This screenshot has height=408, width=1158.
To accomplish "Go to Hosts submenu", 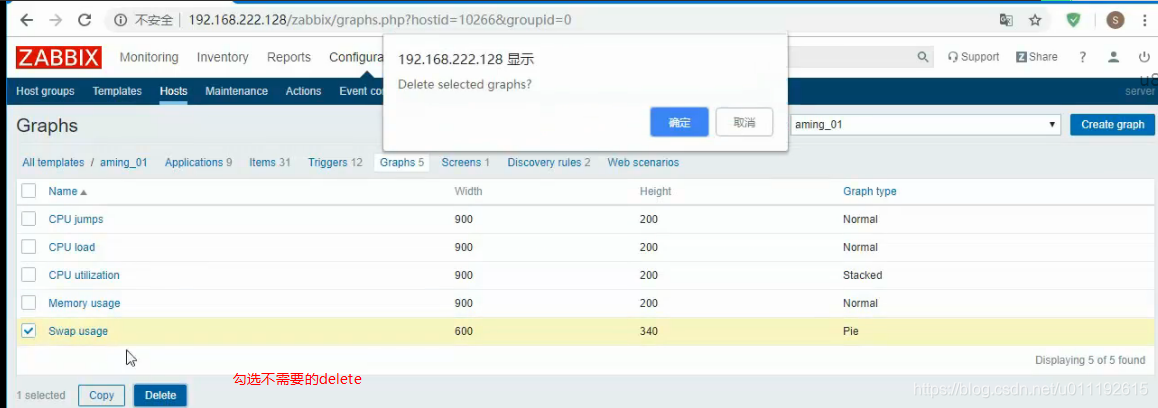I will click(174, 91).
